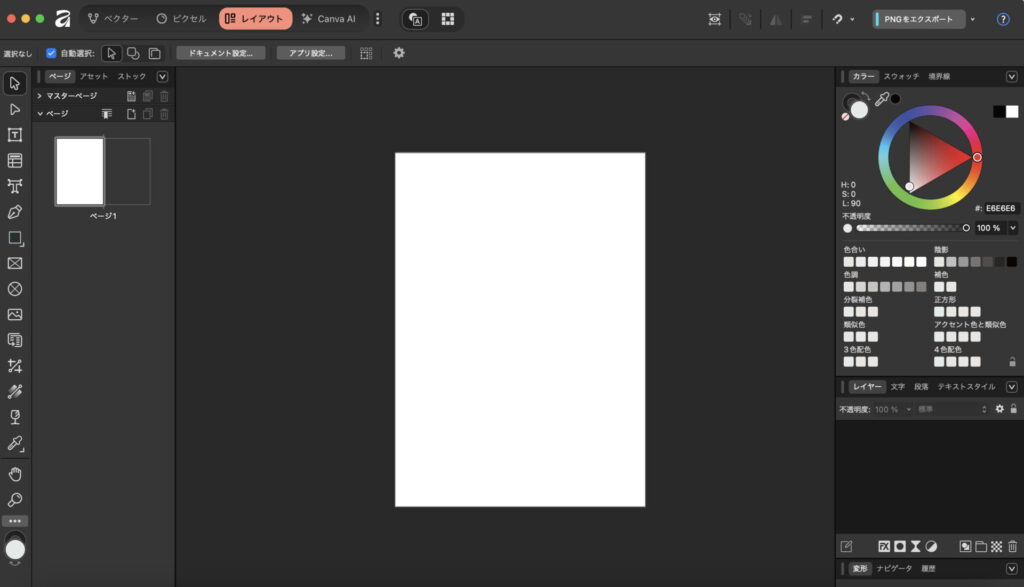The image size is (1024, 587).
Task: Toggle the lock icon in the Layers panel
Action: click(1013, 409)
